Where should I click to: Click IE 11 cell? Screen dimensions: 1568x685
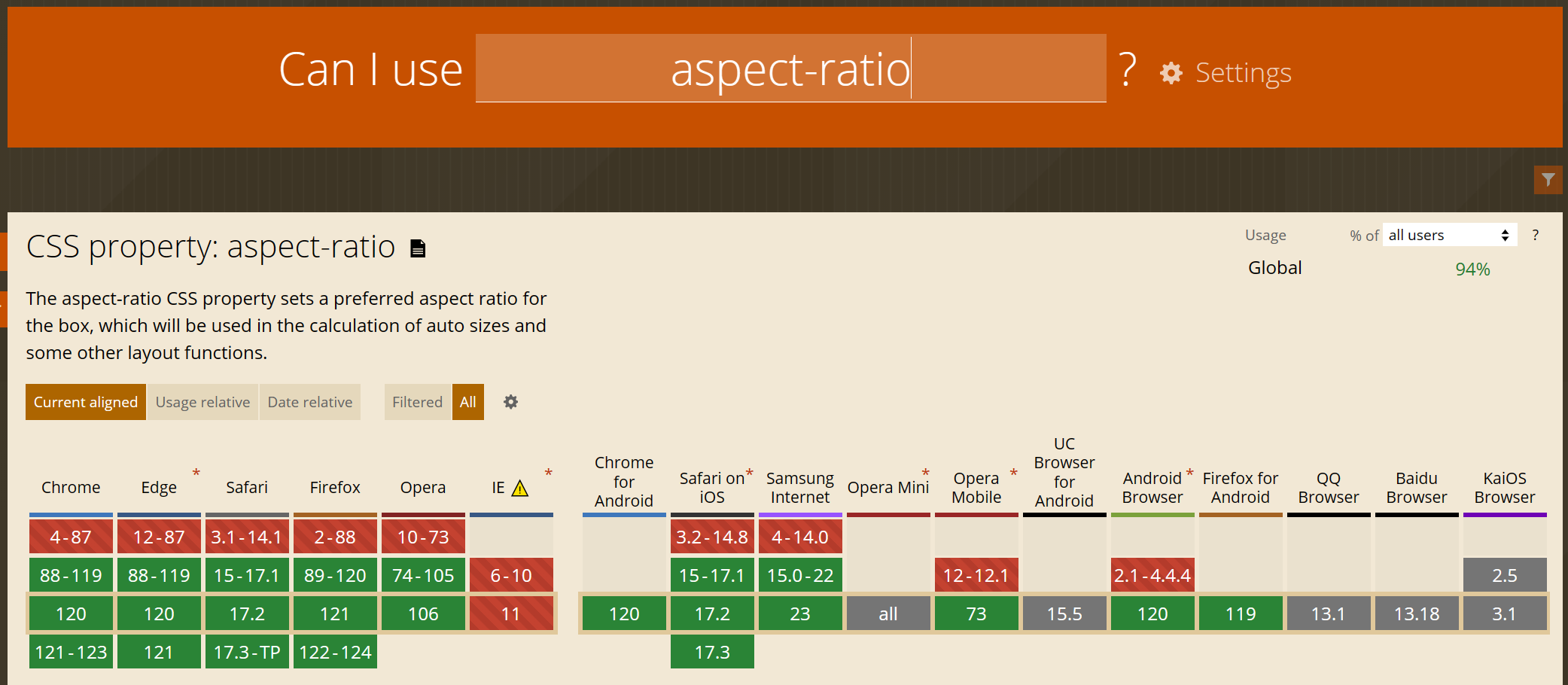click(x=511, y=613)
